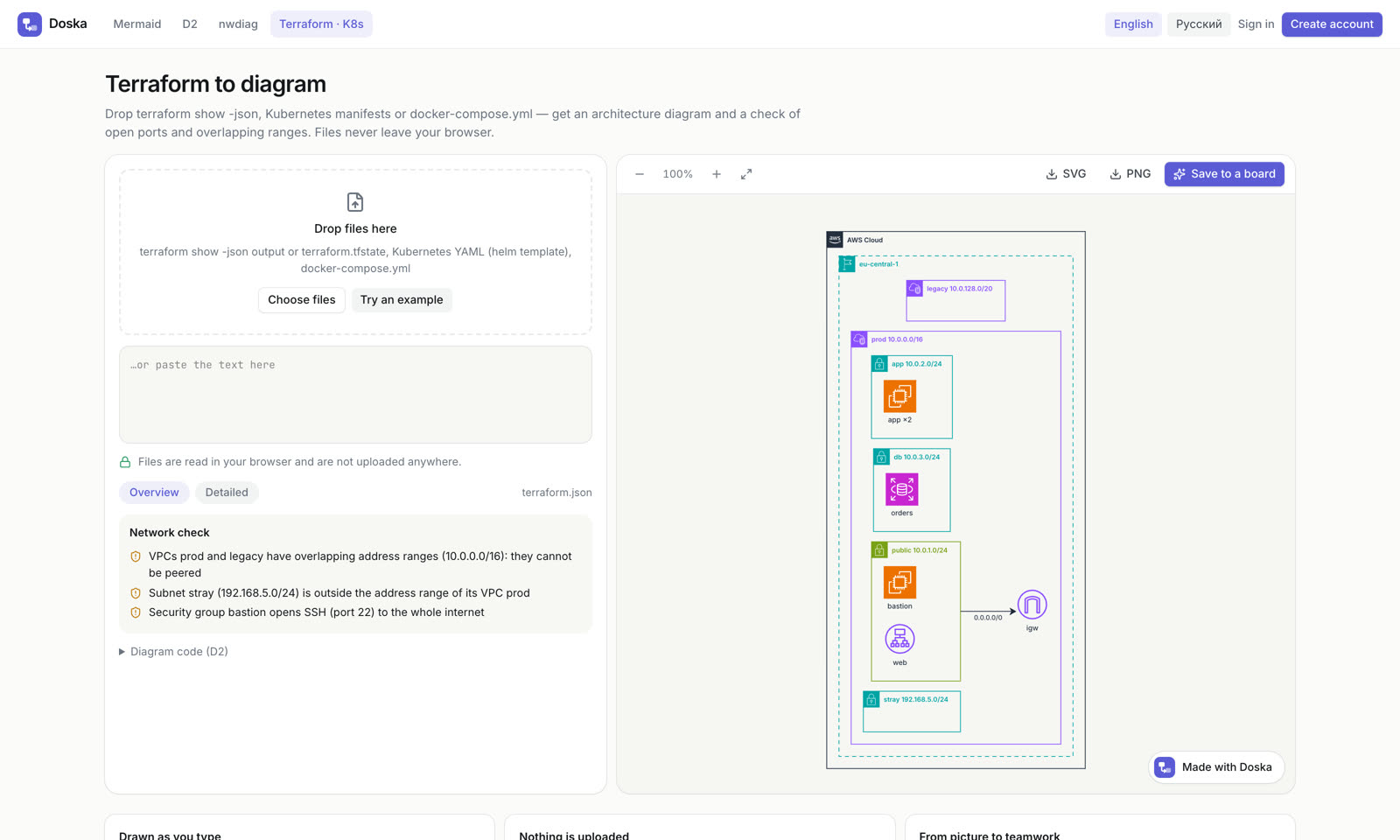Select the igw internet gateway icon
Viewport: 1400px width, 840px height.
point(1032,605)
